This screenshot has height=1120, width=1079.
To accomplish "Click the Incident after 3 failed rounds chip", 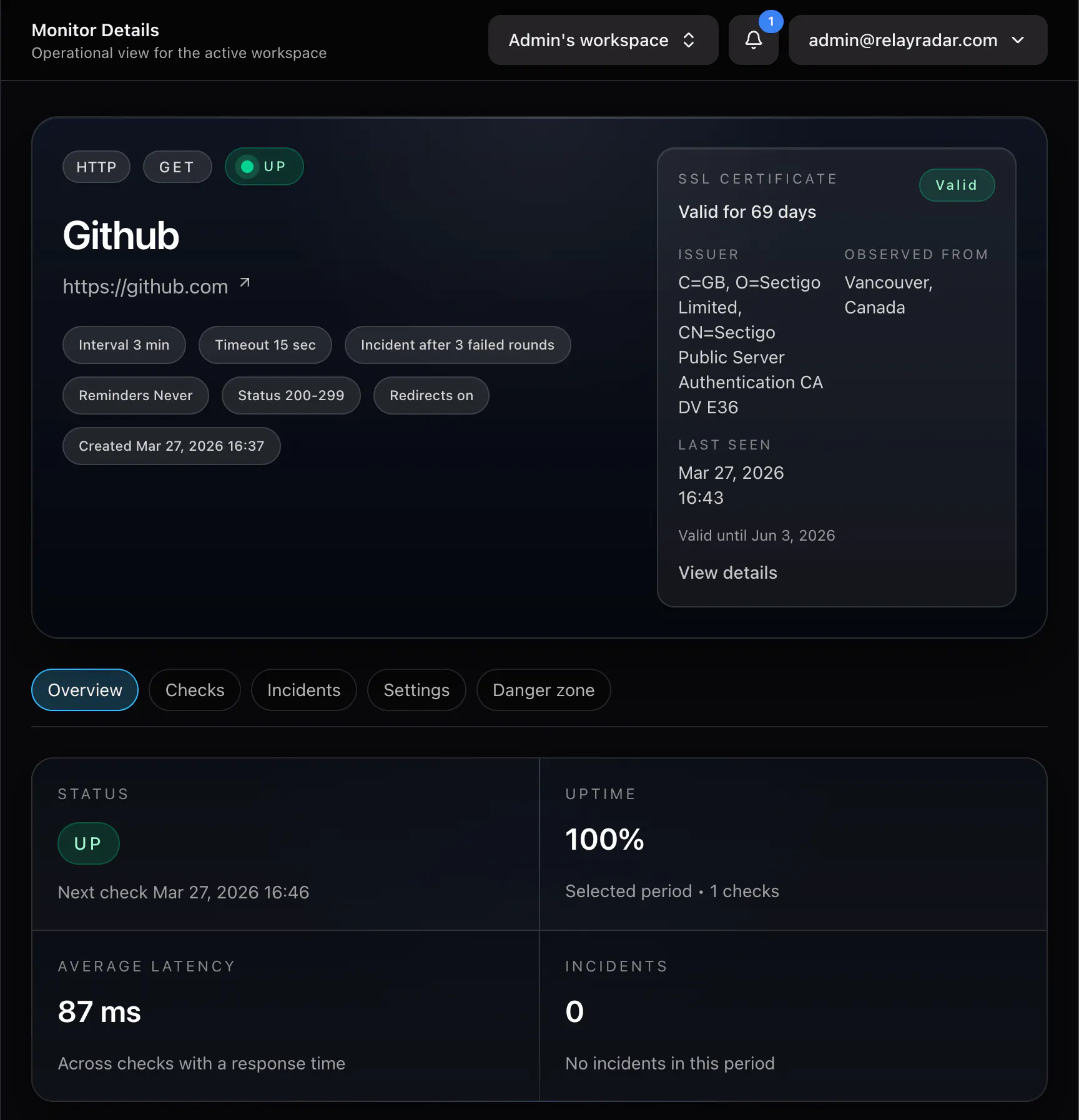I will pyautogui.click(x=458, y=345).
